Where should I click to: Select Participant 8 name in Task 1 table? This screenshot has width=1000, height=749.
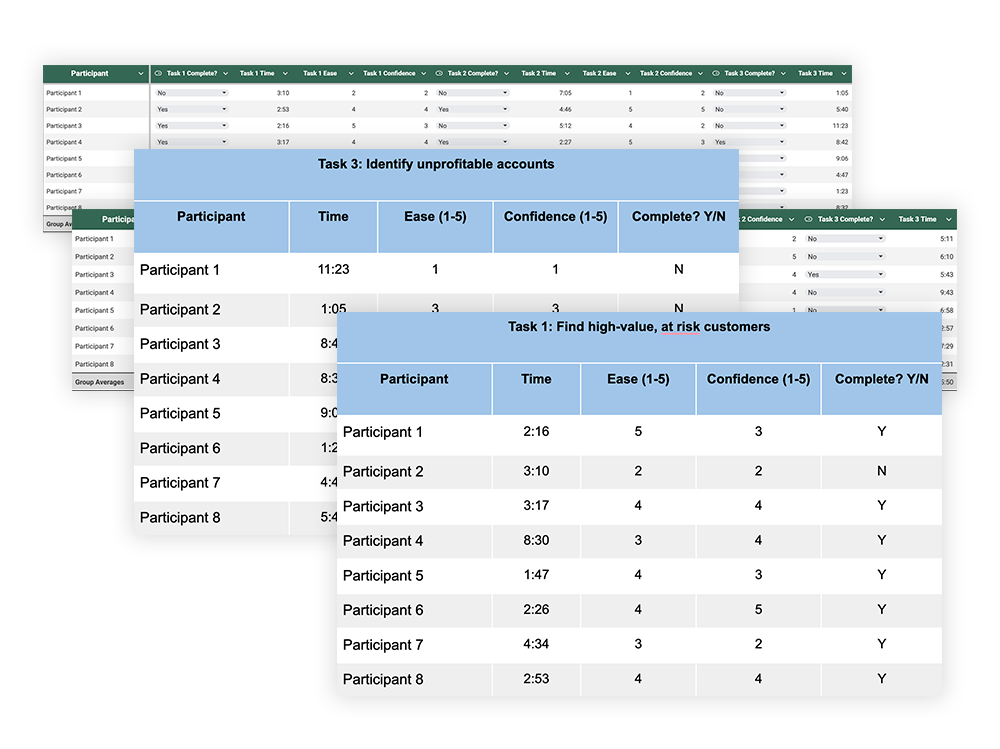pos(383,679)
